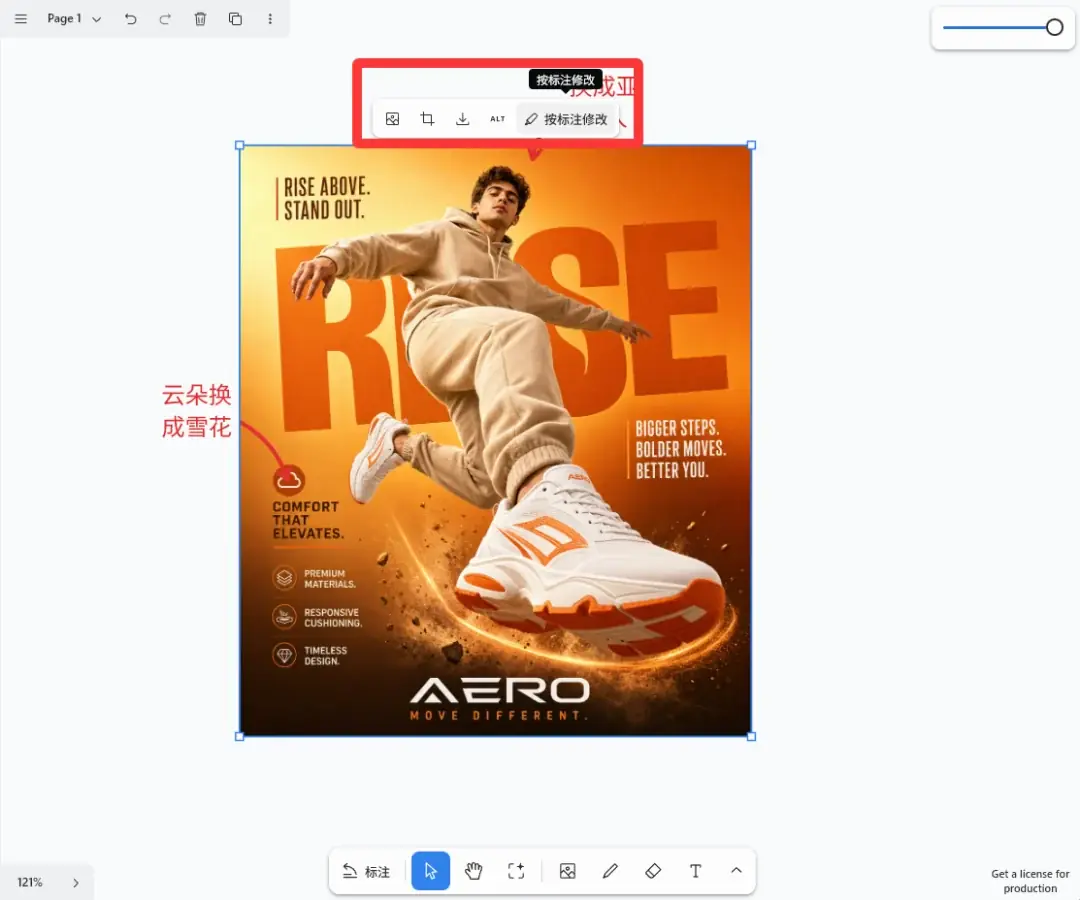The image size is (1080, 900).
Task: Open the hamburger main menu
Action: point(21,19)
